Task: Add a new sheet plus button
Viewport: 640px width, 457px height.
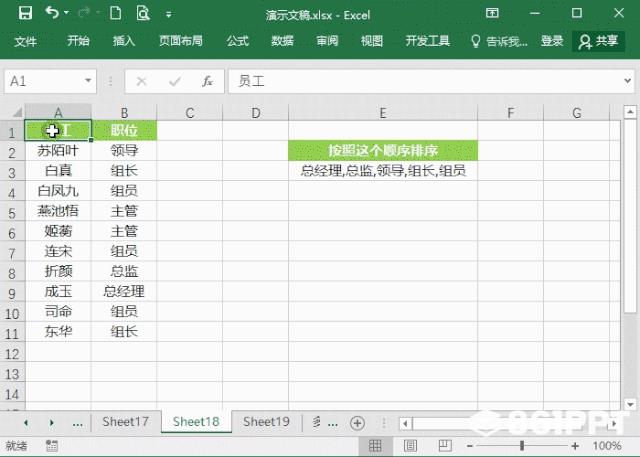Action: coord(357,423)
